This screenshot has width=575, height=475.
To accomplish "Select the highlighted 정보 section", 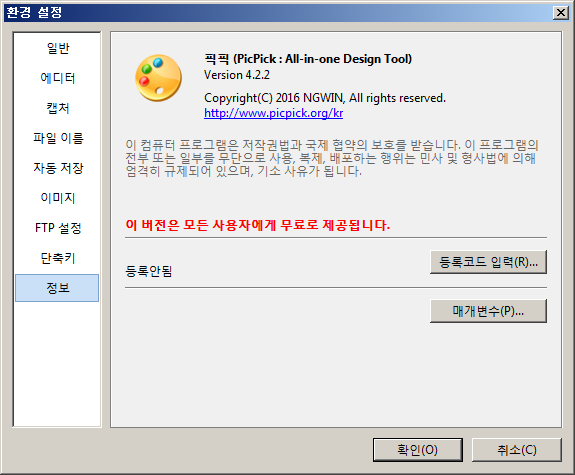I will (x=57, y=288).
